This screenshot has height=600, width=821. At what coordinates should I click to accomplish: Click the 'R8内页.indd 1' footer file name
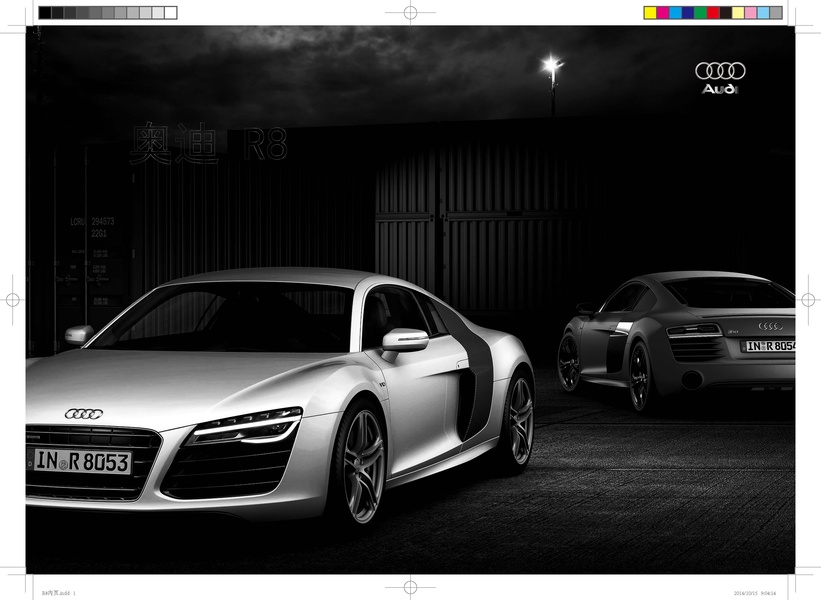(x=59, y=593)
